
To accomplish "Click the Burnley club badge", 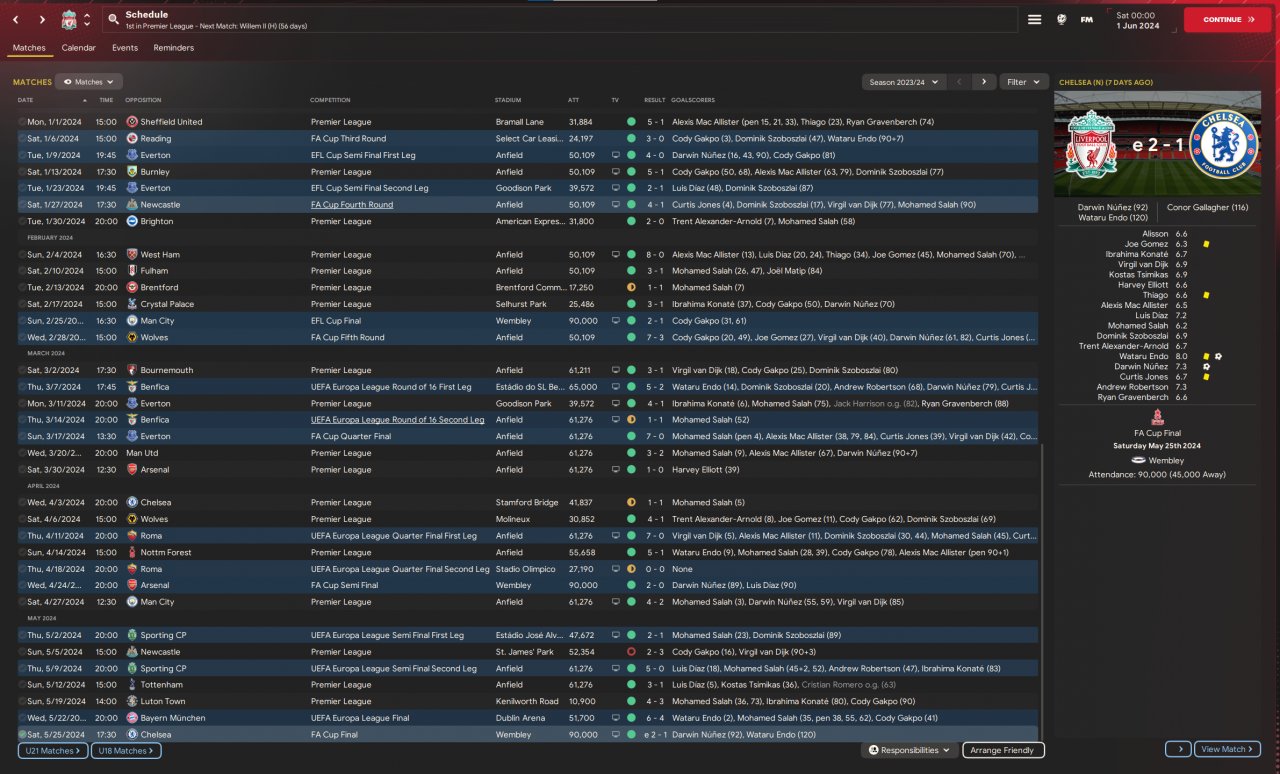I will pos(132,172).
